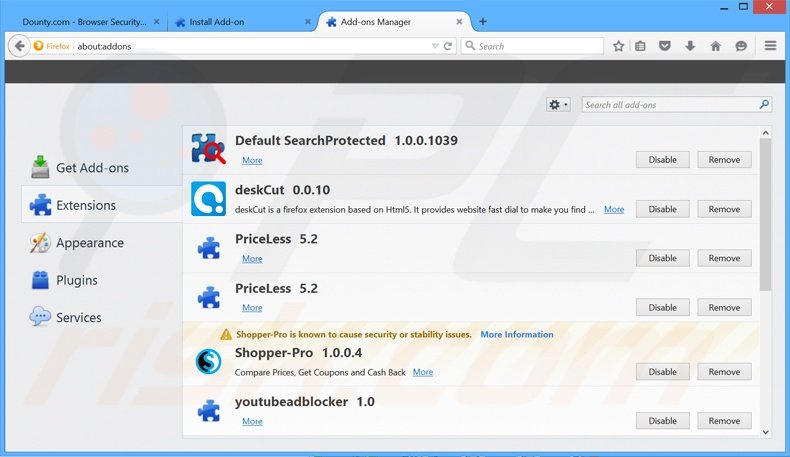The height and width of the screenshot is (457, 790).
Task: Click the scroll up arrow of extensions list
Action: 765,133
